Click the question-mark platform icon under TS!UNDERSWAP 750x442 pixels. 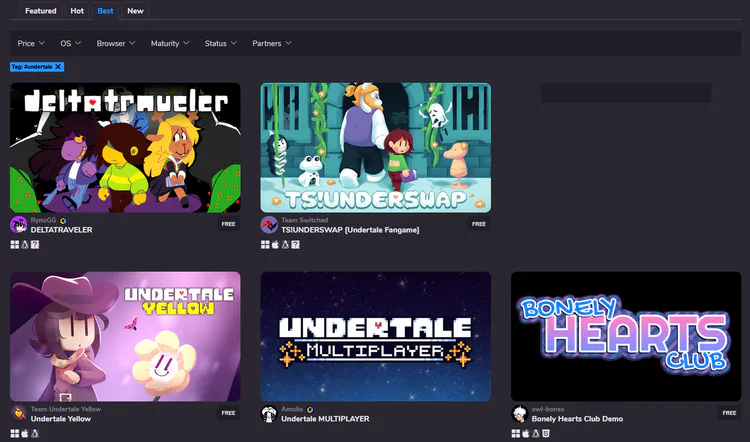click(x=296, y=245)
